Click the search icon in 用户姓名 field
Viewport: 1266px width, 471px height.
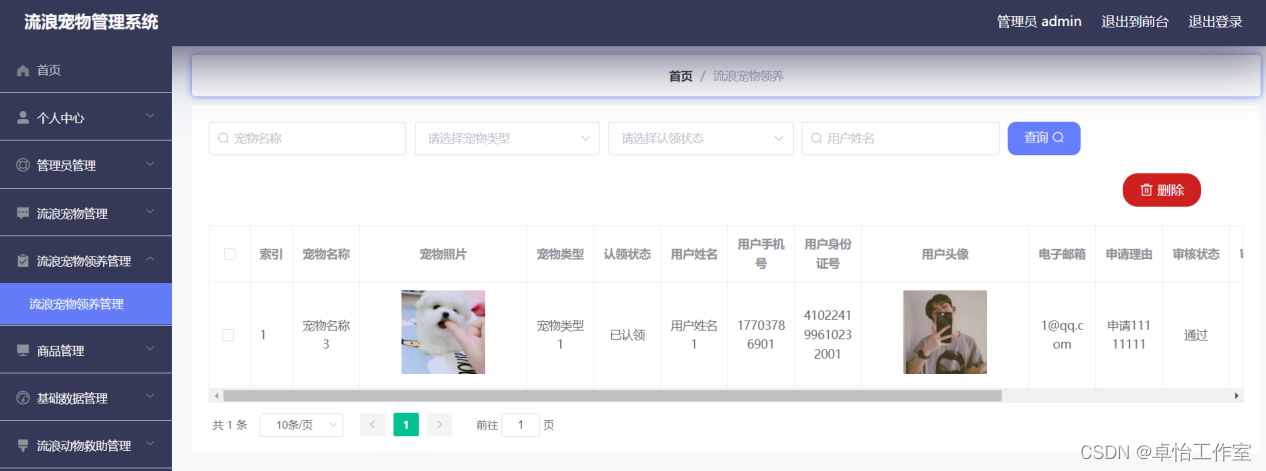pyautogui.click(x=817, y=139)
